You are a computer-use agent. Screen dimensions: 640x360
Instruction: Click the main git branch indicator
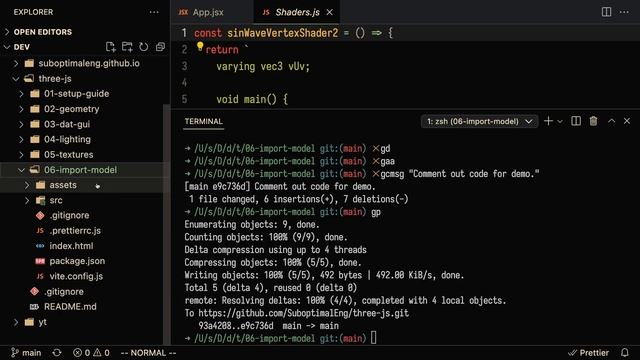click(x=26, y=353)
